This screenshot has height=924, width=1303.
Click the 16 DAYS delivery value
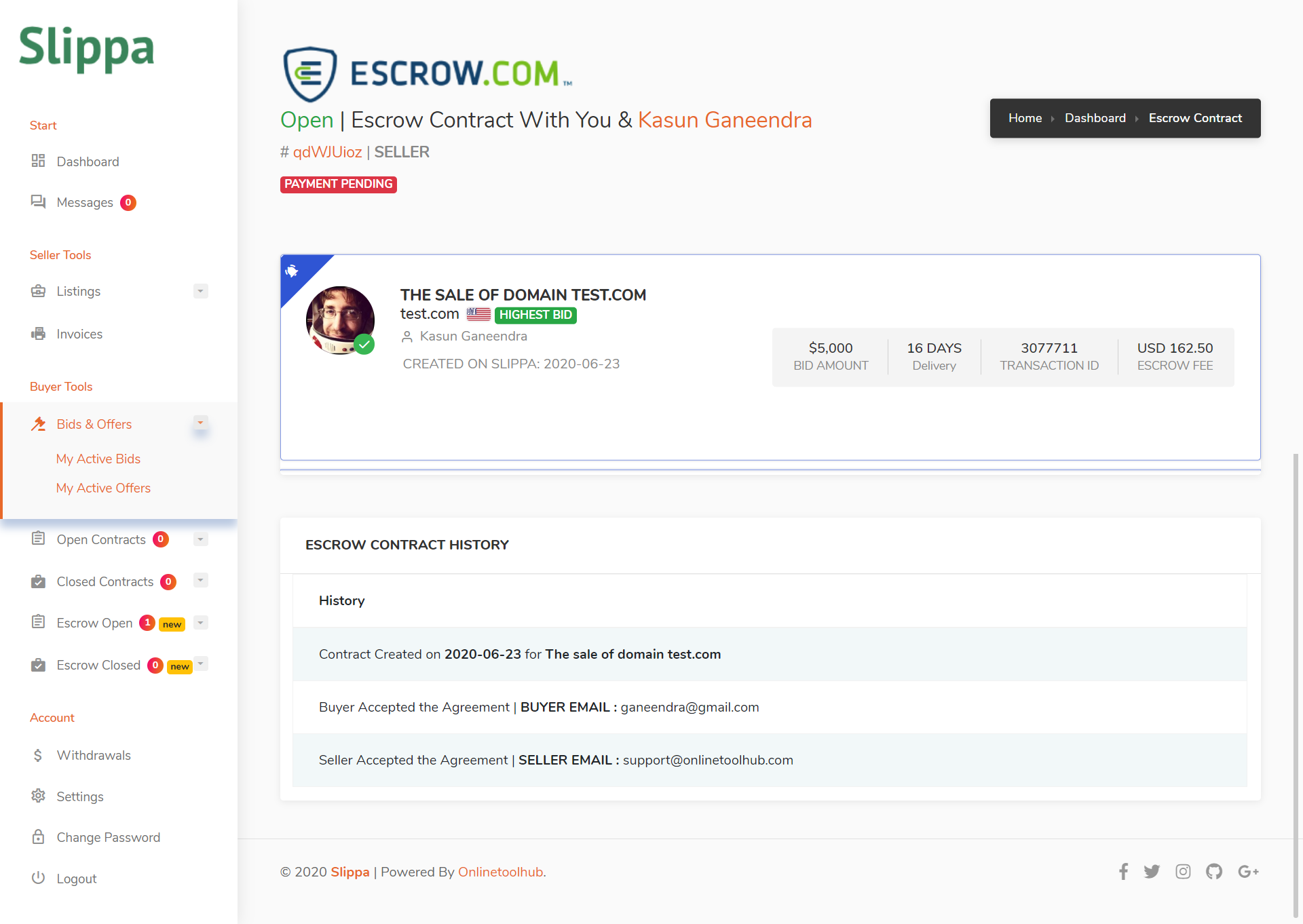coord(934,348)
